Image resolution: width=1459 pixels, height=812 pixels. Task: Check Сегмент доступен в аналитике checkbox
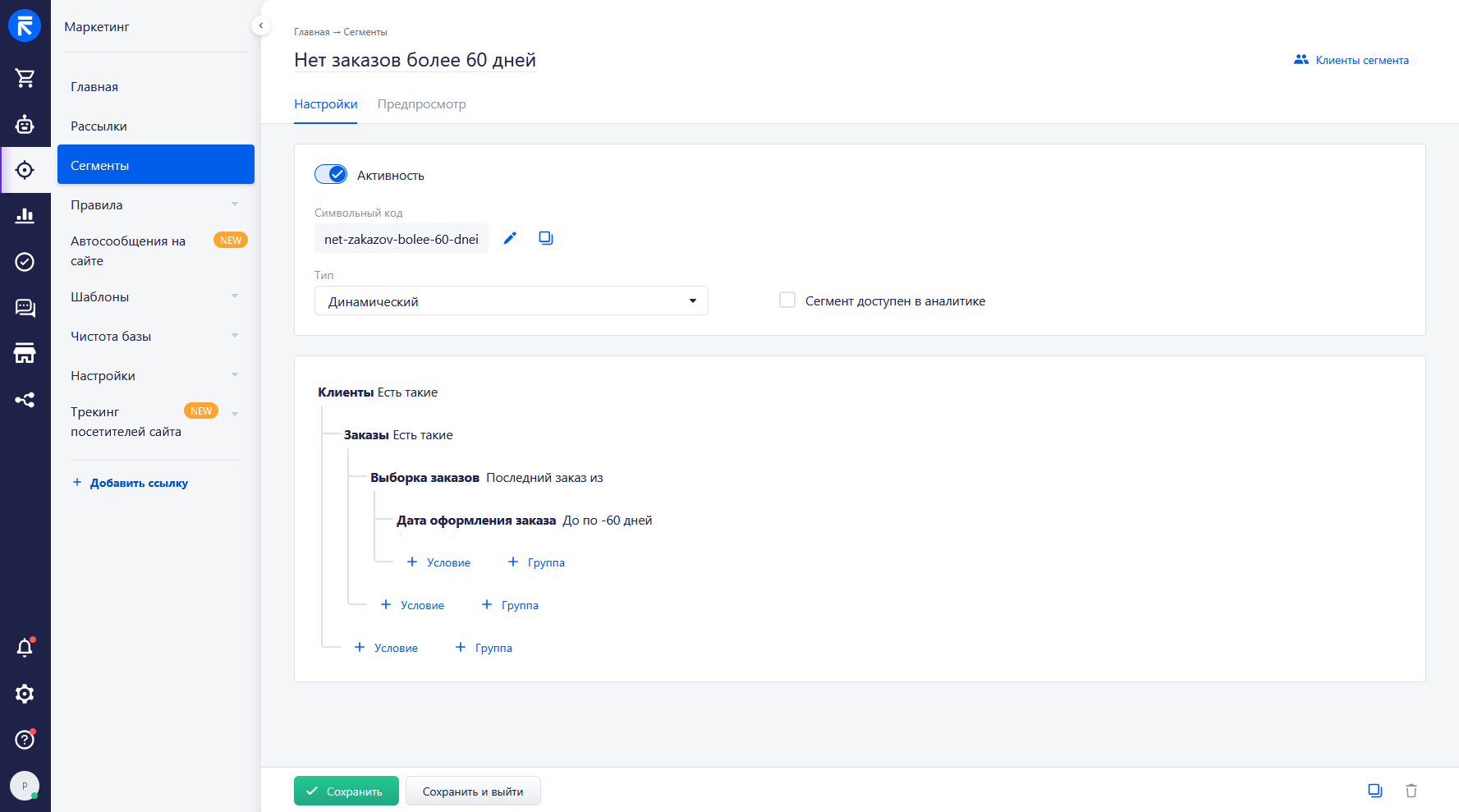tap(787, 300)
